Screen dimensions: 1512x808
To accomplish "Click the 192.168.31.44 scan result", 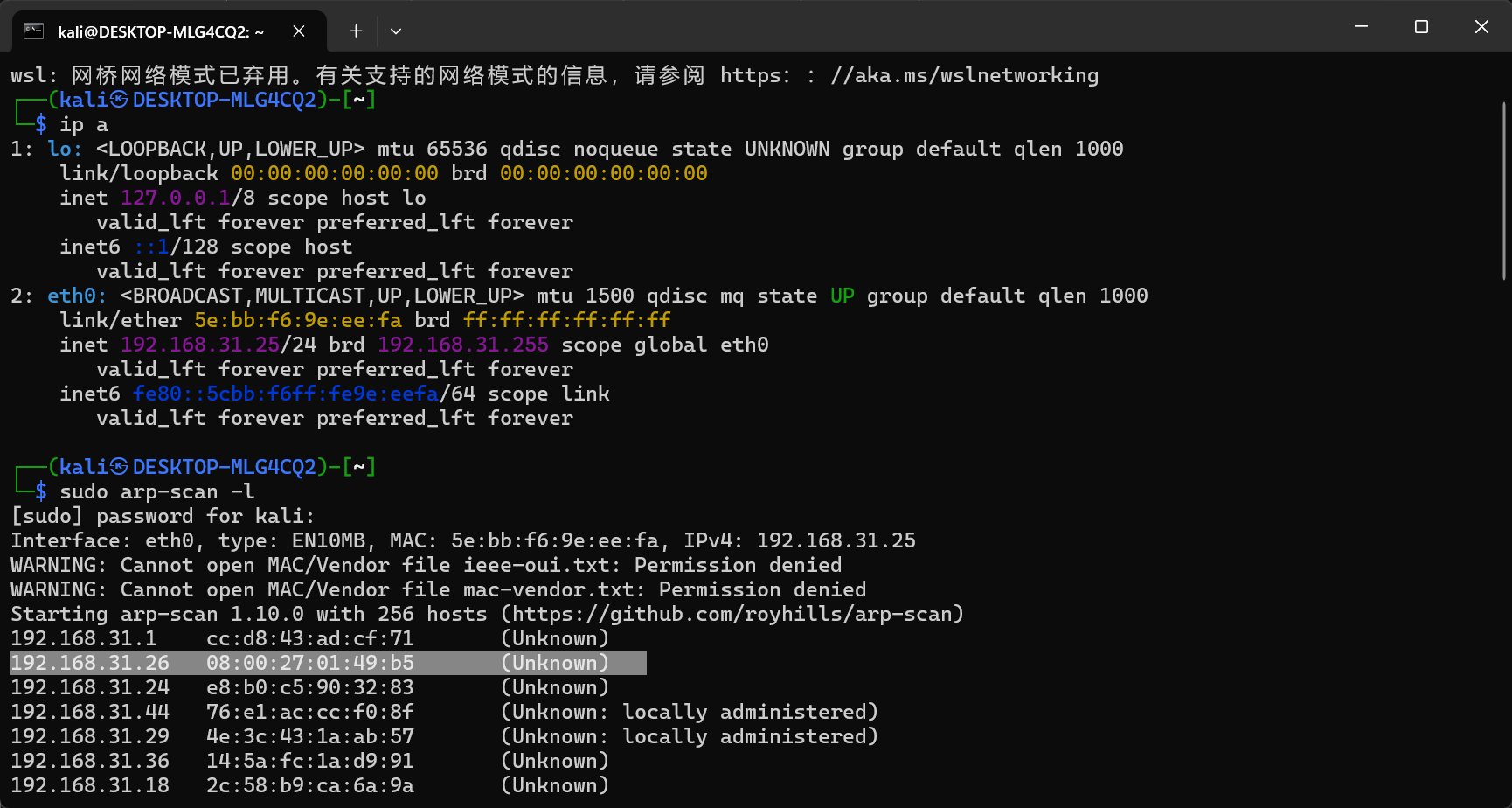I will tap(90, 712).
